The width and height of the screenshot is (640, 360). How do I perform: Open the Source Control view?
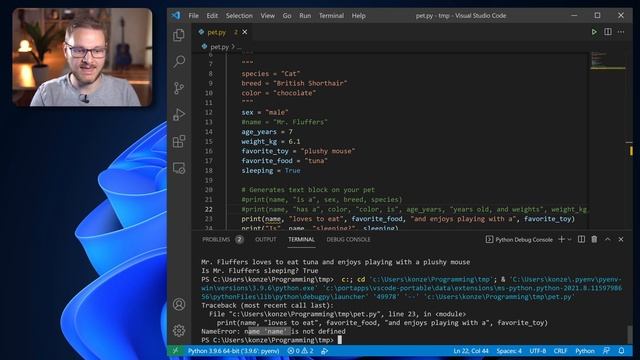pyautogui.click(x=179, y=88)
